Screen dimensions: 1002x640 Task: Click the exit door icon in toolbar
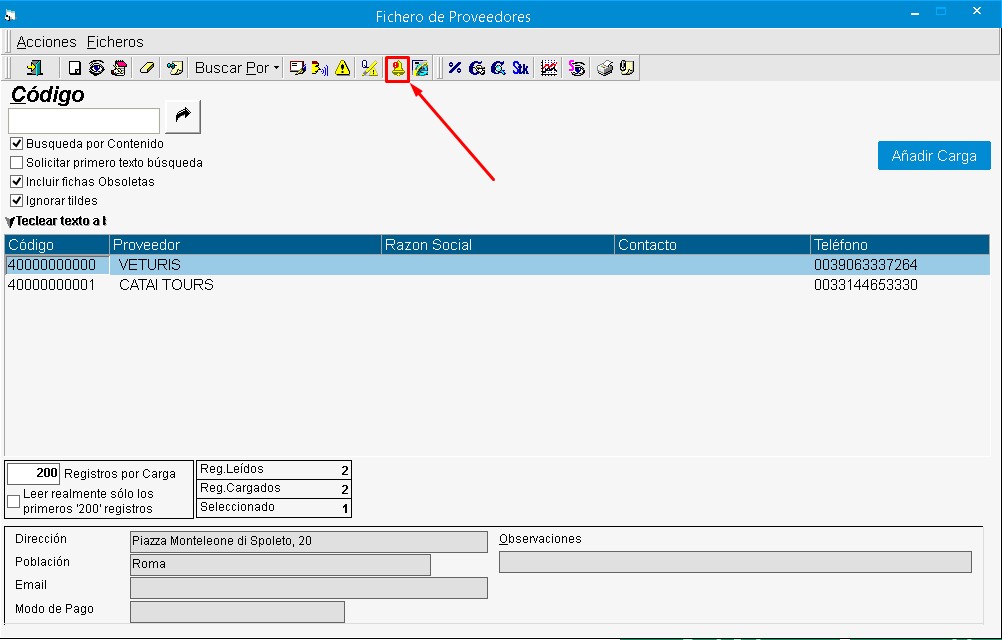pos(36,68)
